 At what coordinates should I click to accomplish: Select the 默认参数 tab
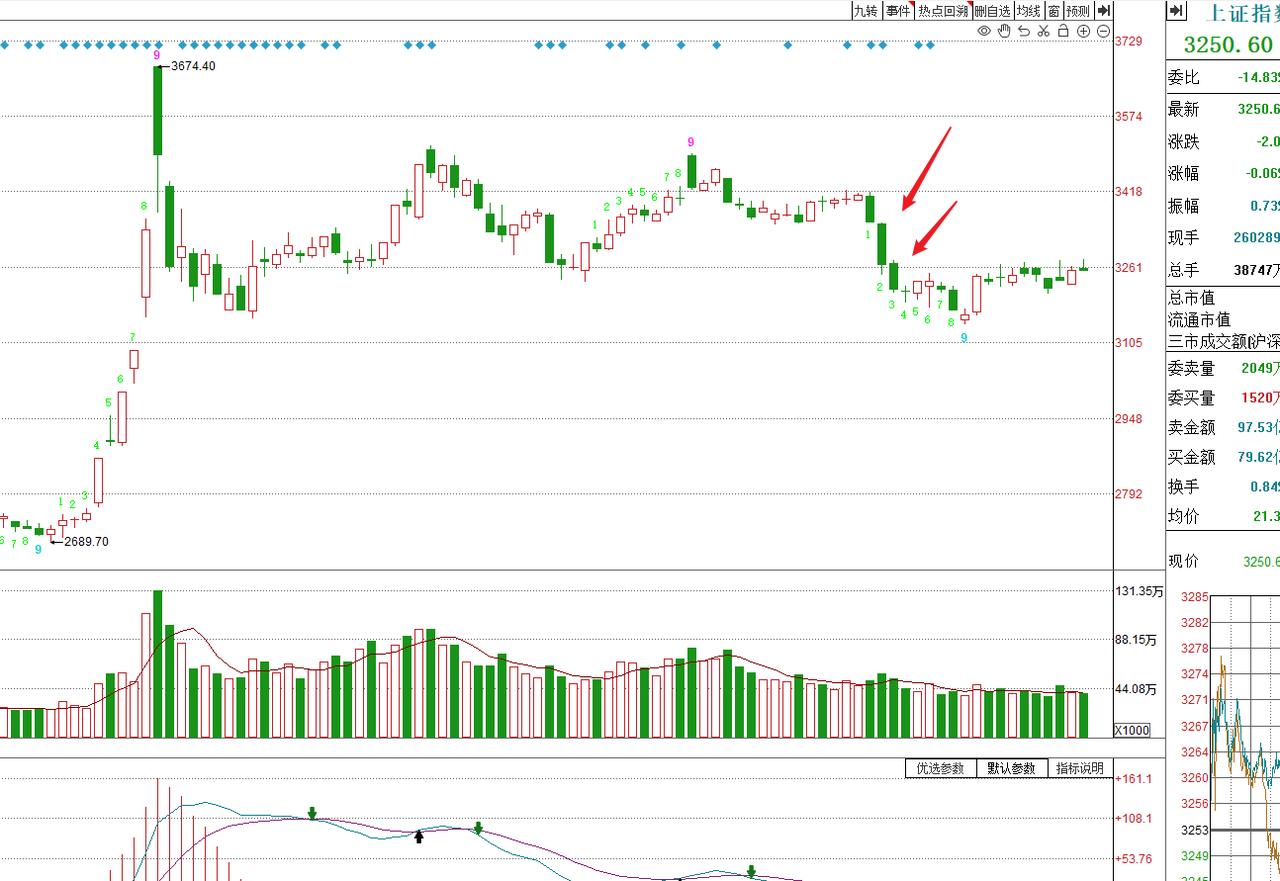tap(1012, 768)
